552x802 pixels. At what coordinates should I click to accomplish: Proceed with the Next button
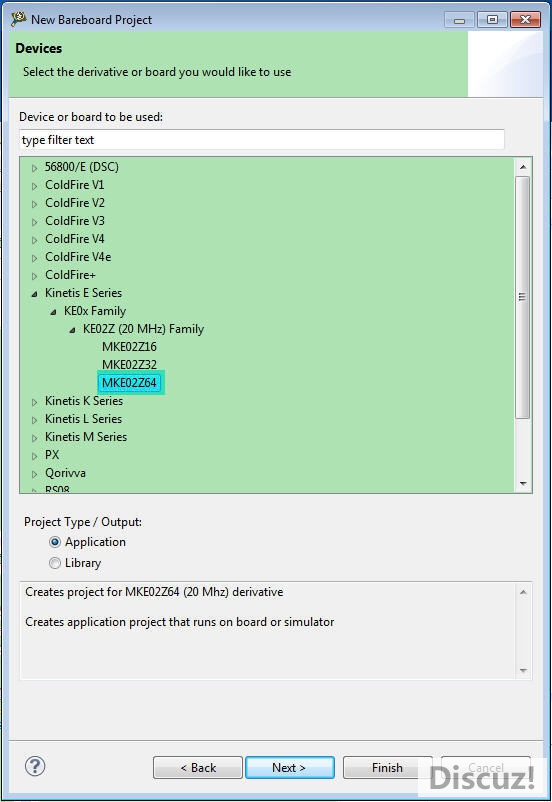click(x=290, y=767)
